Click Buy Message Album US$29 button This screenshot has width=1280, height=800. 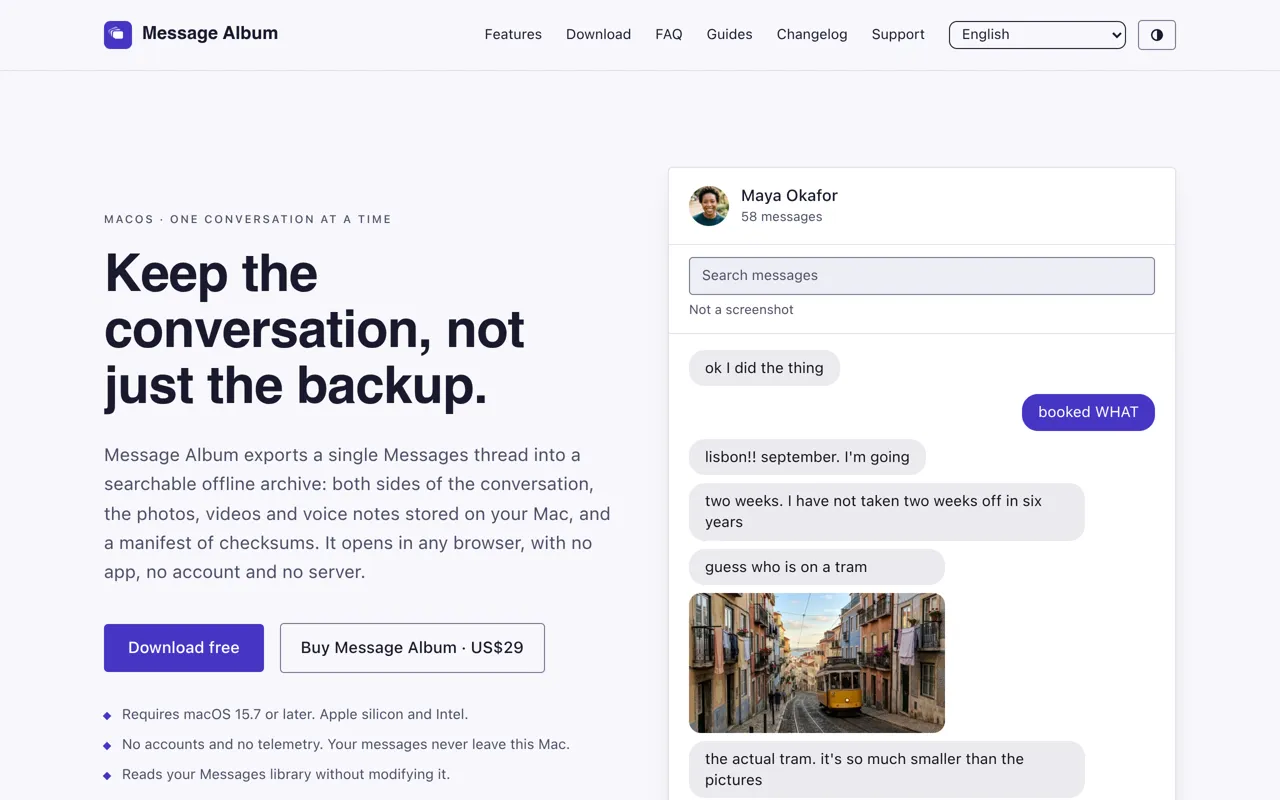[x=412, y=648]
